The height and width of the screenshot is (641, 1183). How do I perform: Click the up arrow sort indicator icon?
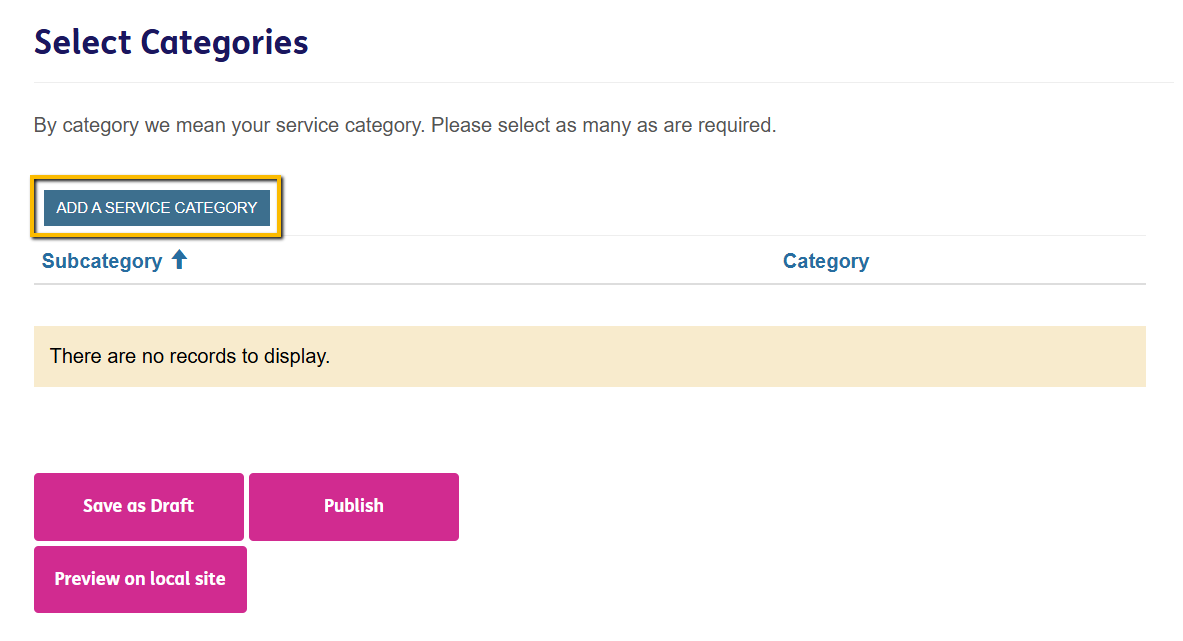click(179, 260)
